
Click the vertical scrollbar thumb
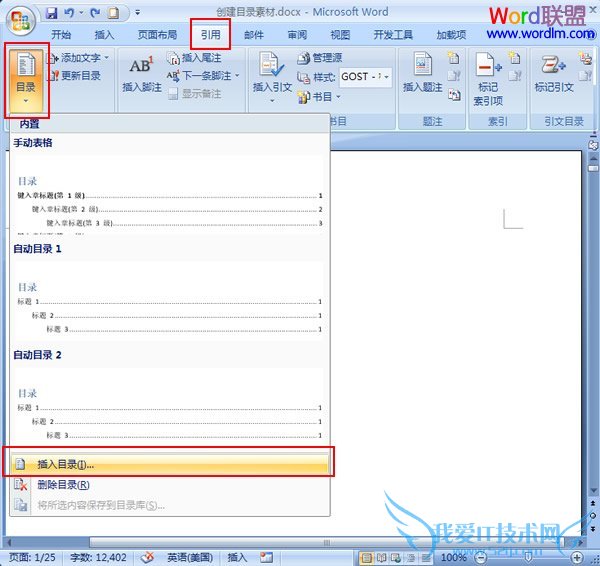click(593, 168)
